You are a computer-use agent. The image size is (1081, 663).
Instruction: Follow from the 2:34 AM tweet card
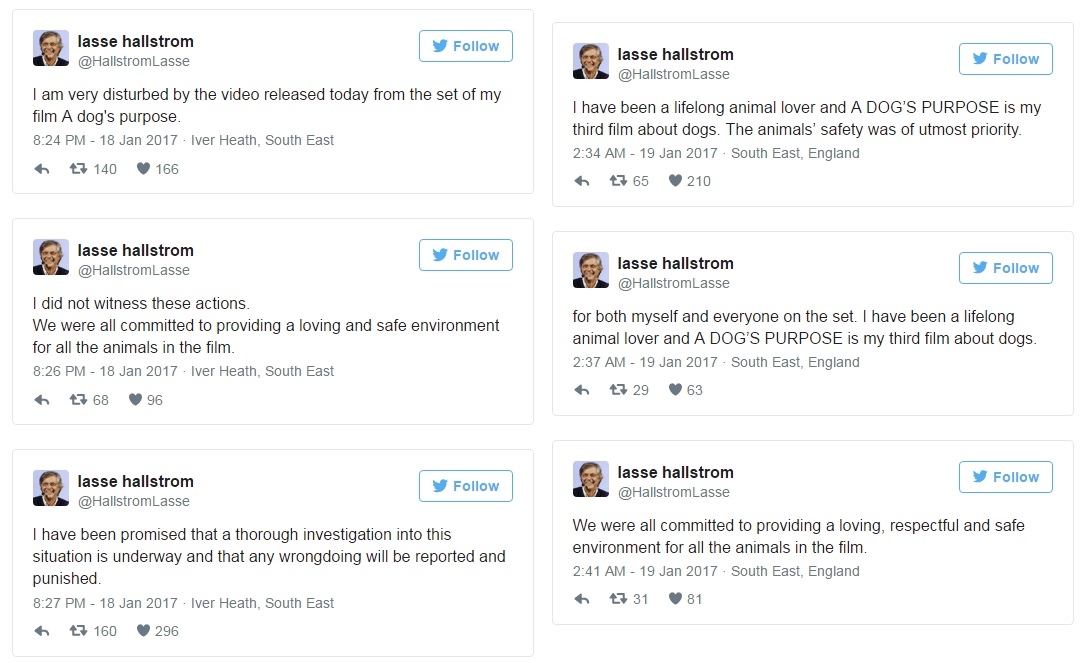pos(1005,59)
